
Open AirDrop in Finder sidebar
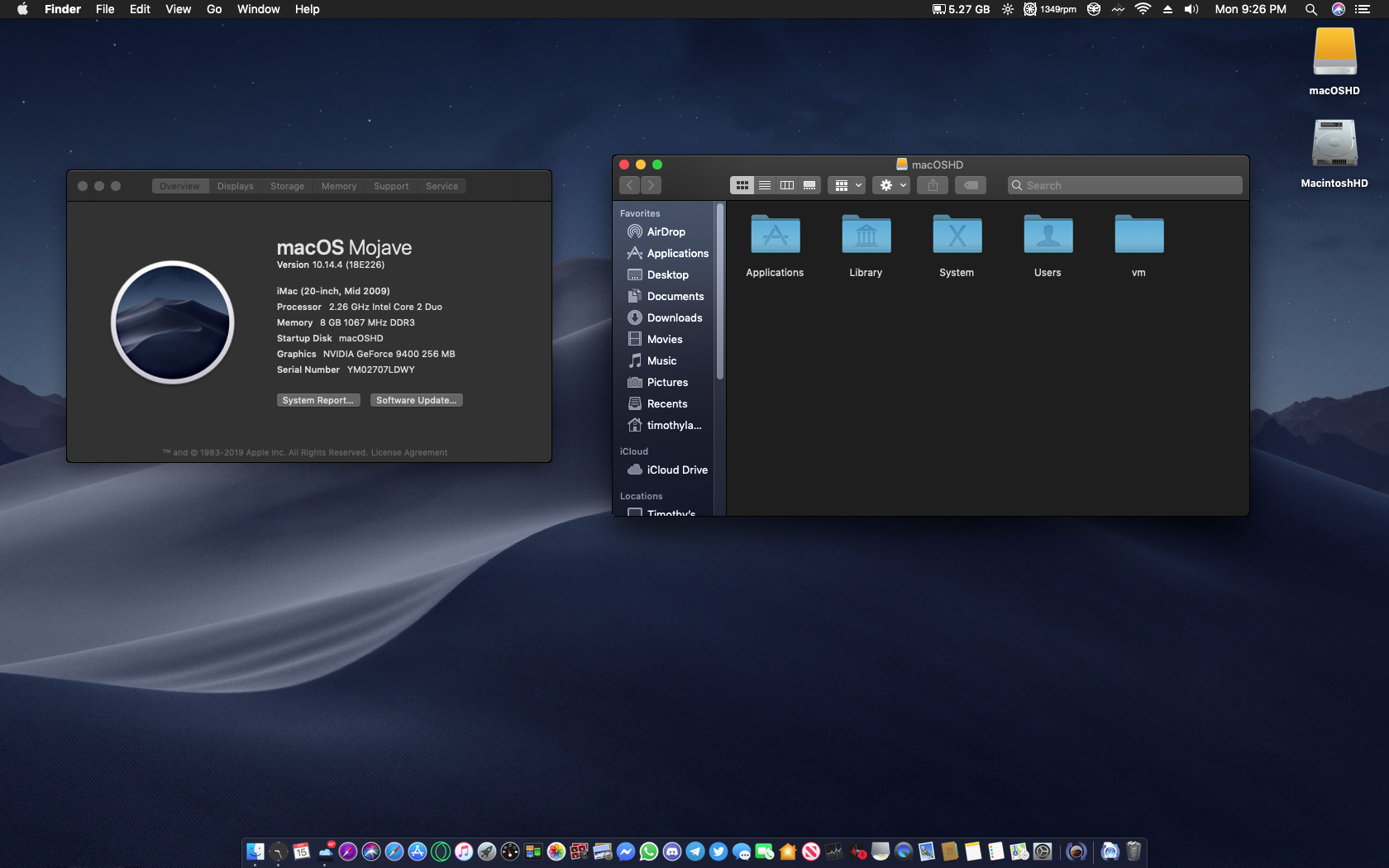664,232
